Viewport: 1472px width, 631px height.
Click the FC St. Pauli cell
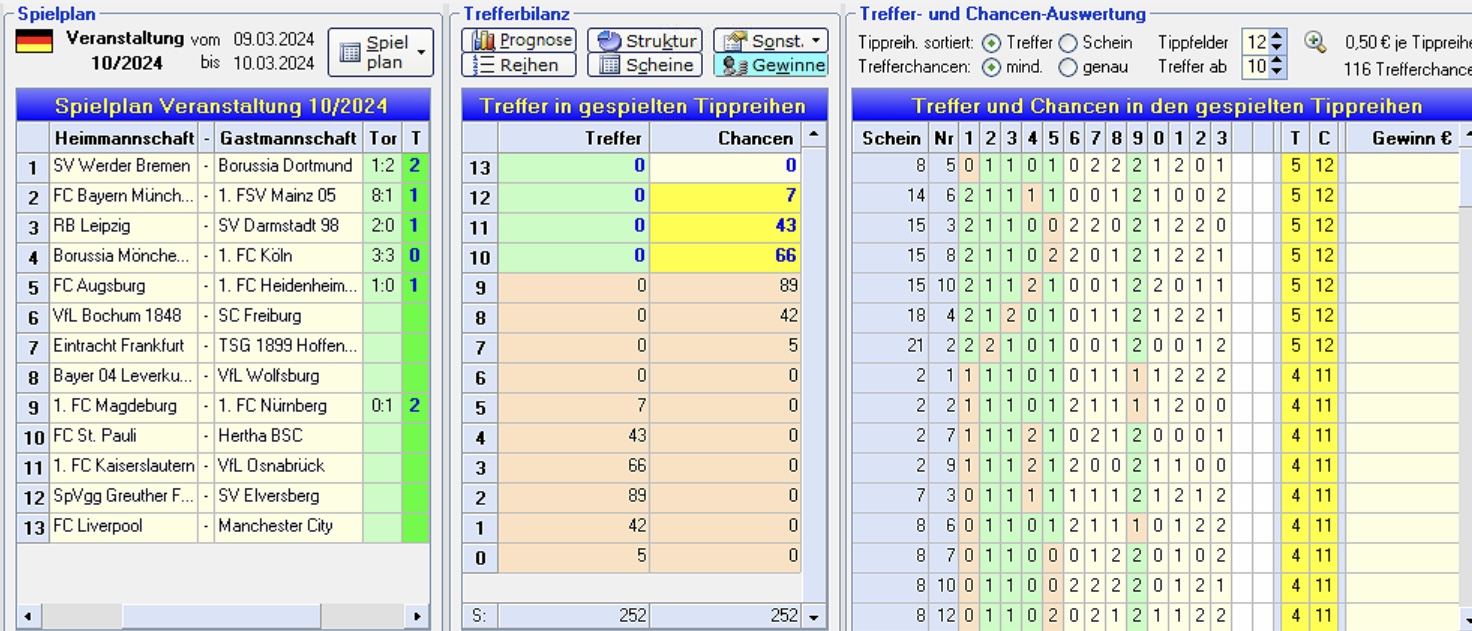pyautogui.click(x=124, y=436)
